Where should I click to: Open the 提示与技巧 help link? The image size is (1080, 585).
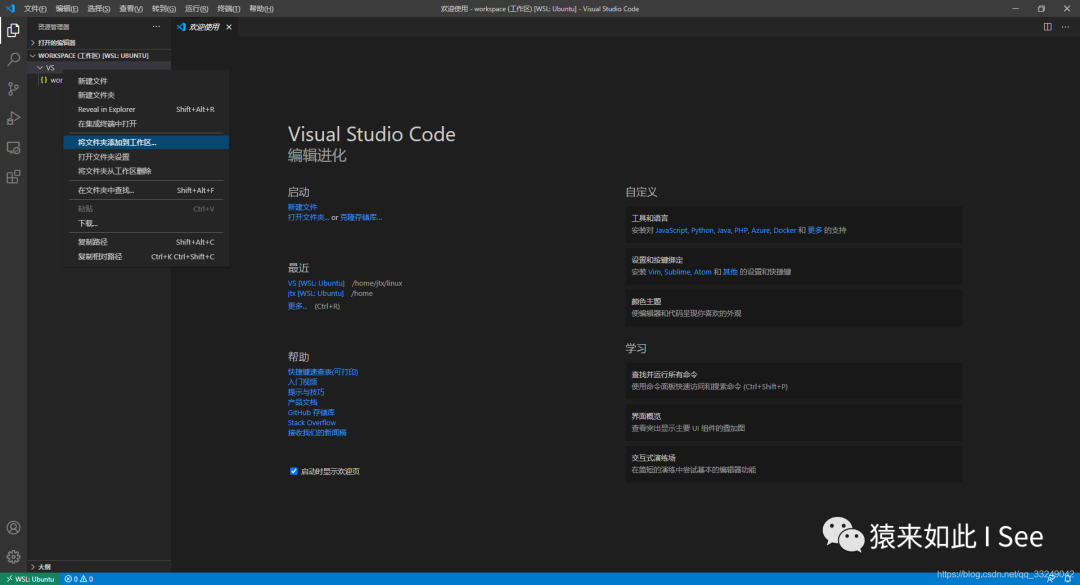click(x=306, y=392)
